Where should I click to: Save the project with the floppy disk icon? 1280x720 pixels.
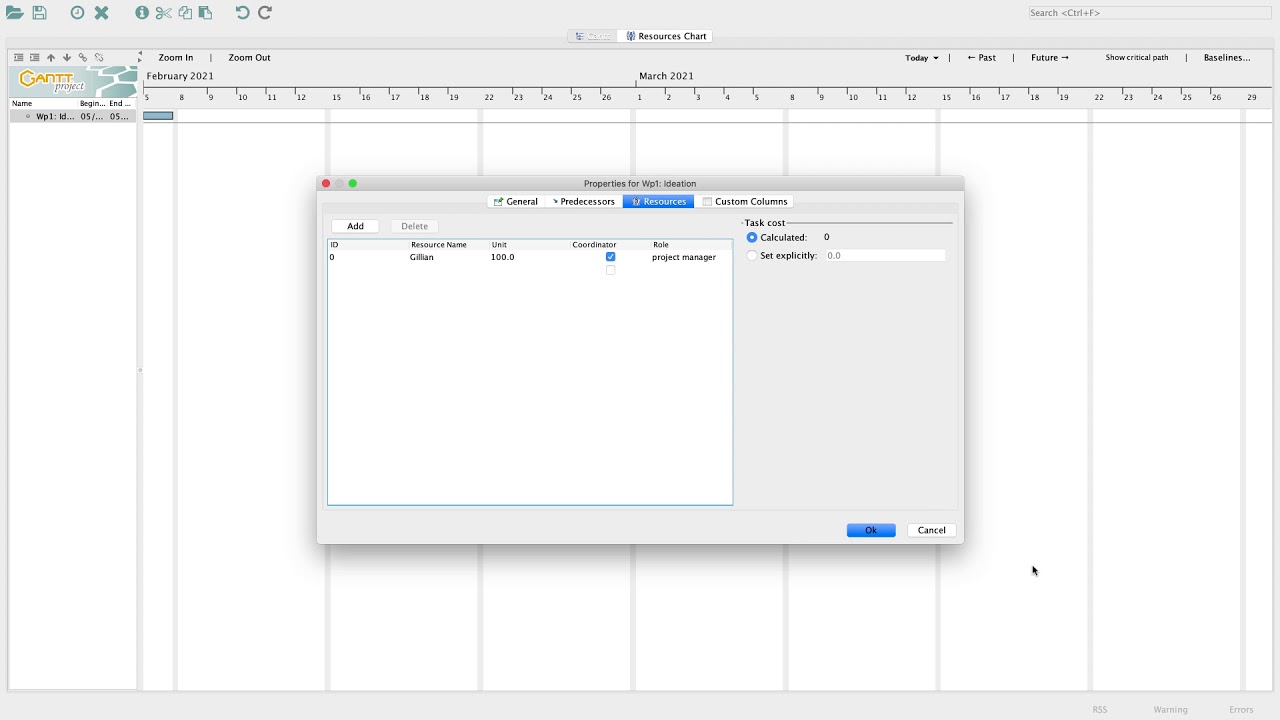[x=39, y=13]
